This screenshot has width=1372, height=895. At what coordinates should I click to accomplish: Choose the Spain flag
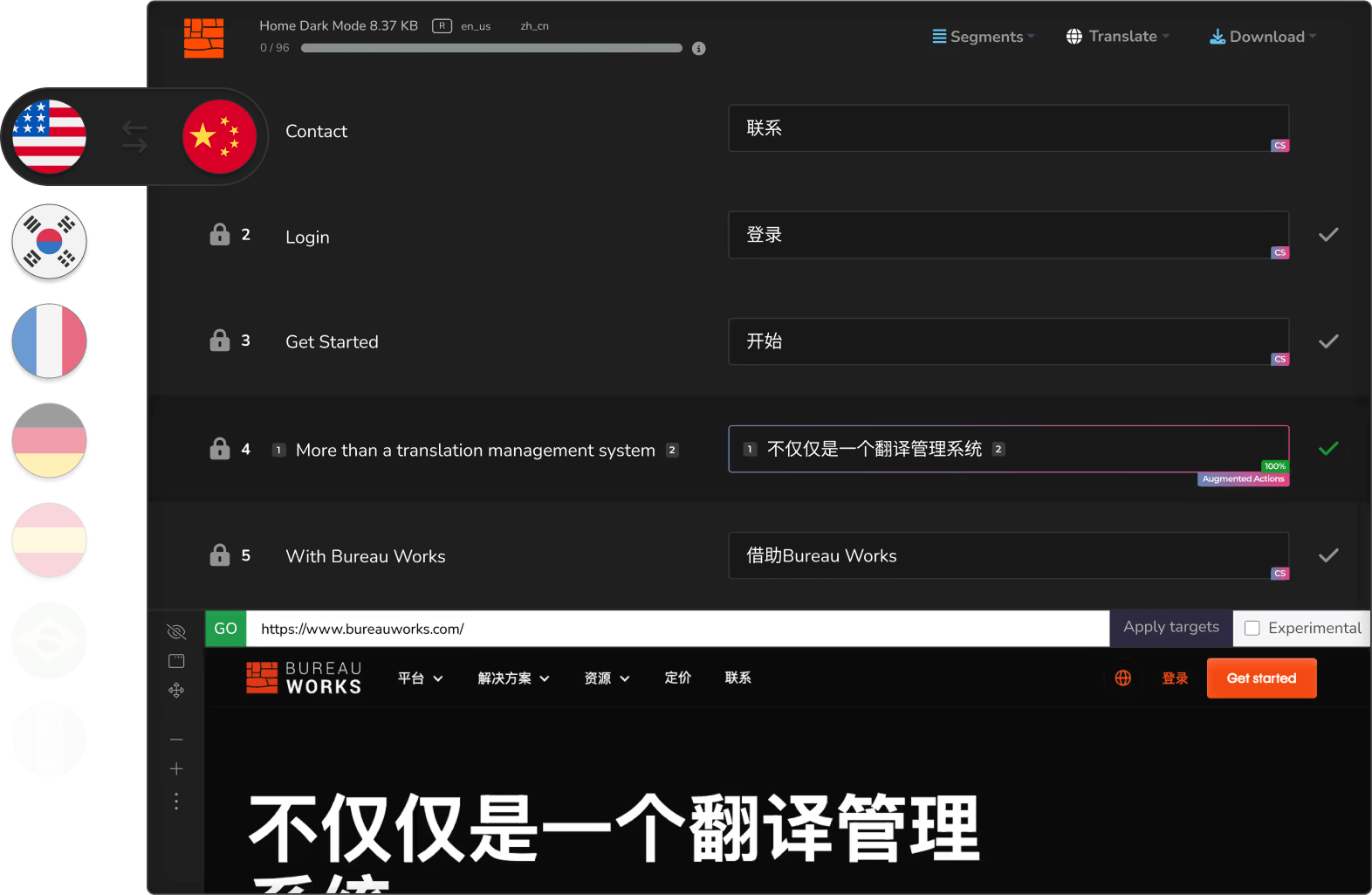coord(49,540)
